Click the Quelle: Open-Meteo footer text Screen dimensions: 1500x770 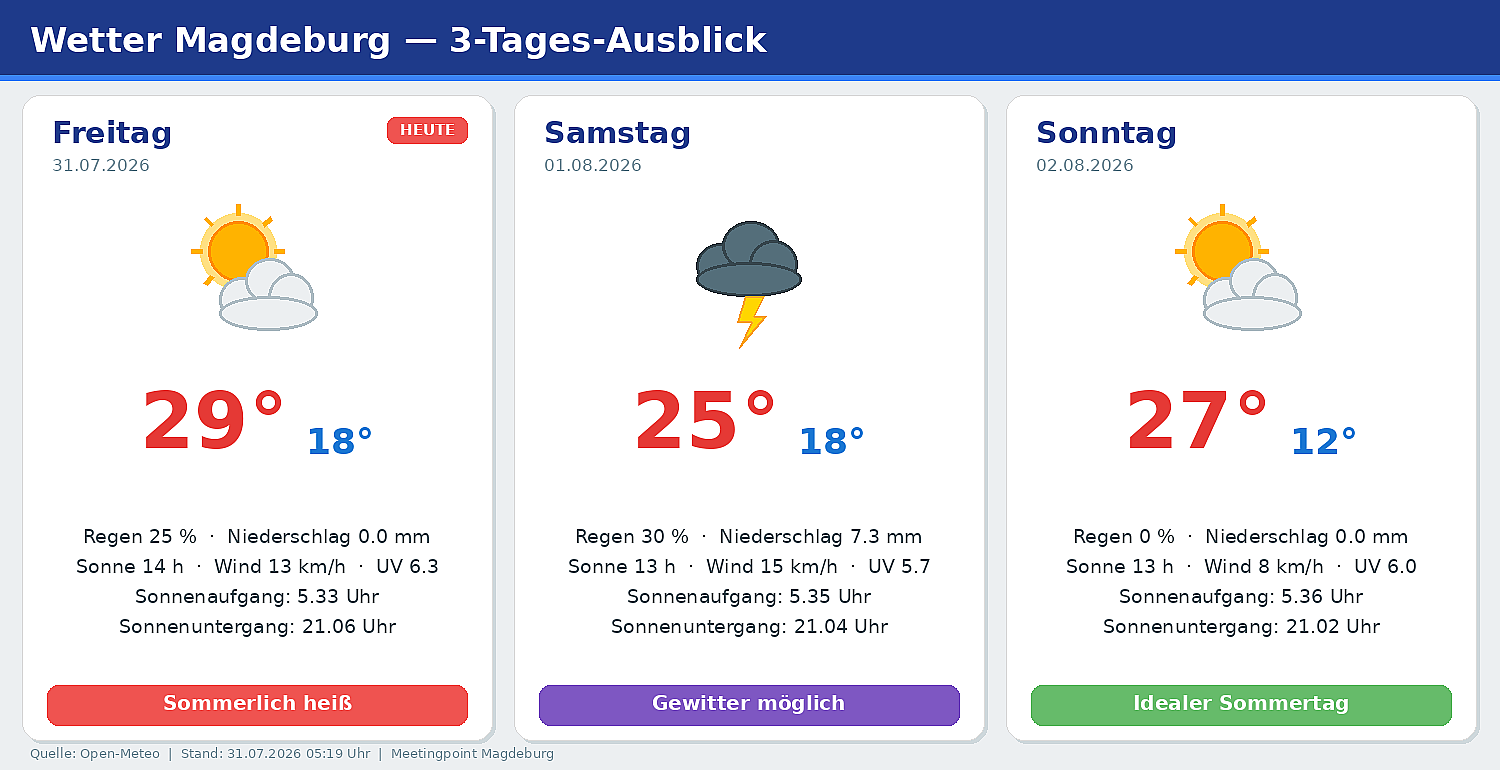click(95, 754)
